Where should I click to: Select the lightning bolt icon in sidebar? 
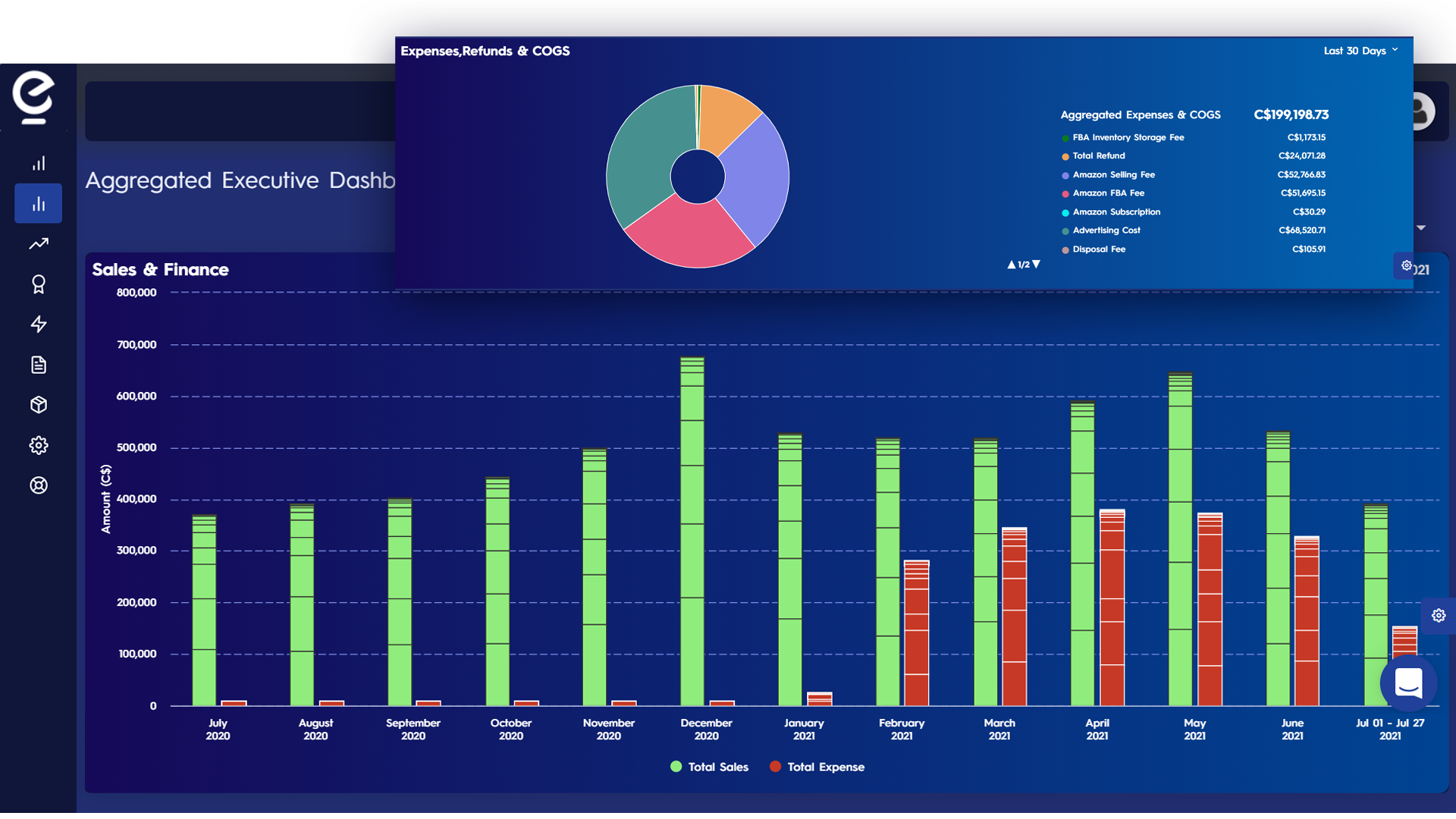(39, 325)
